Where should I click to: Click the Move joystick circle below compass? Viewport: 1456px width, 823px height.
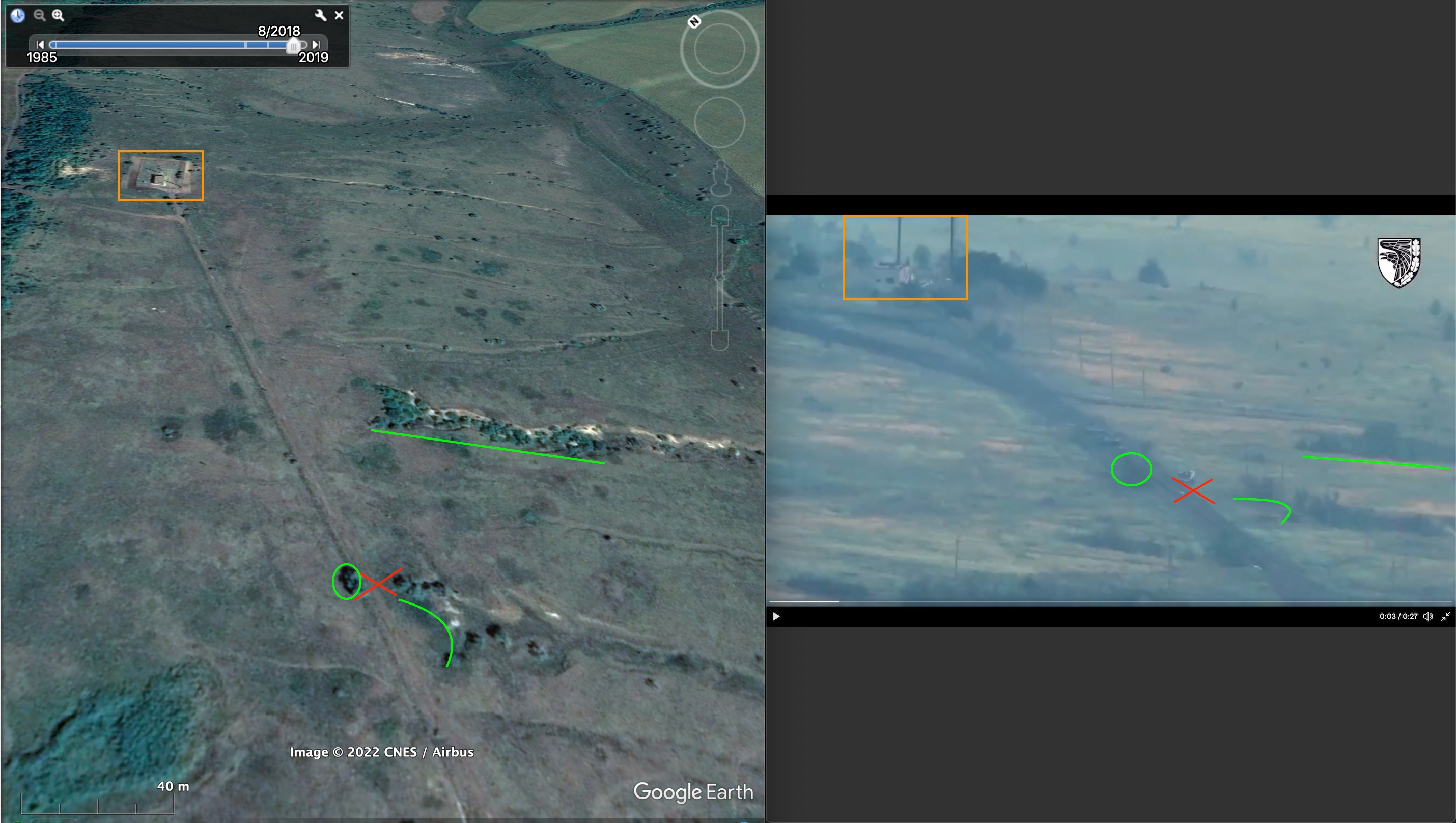719,122
